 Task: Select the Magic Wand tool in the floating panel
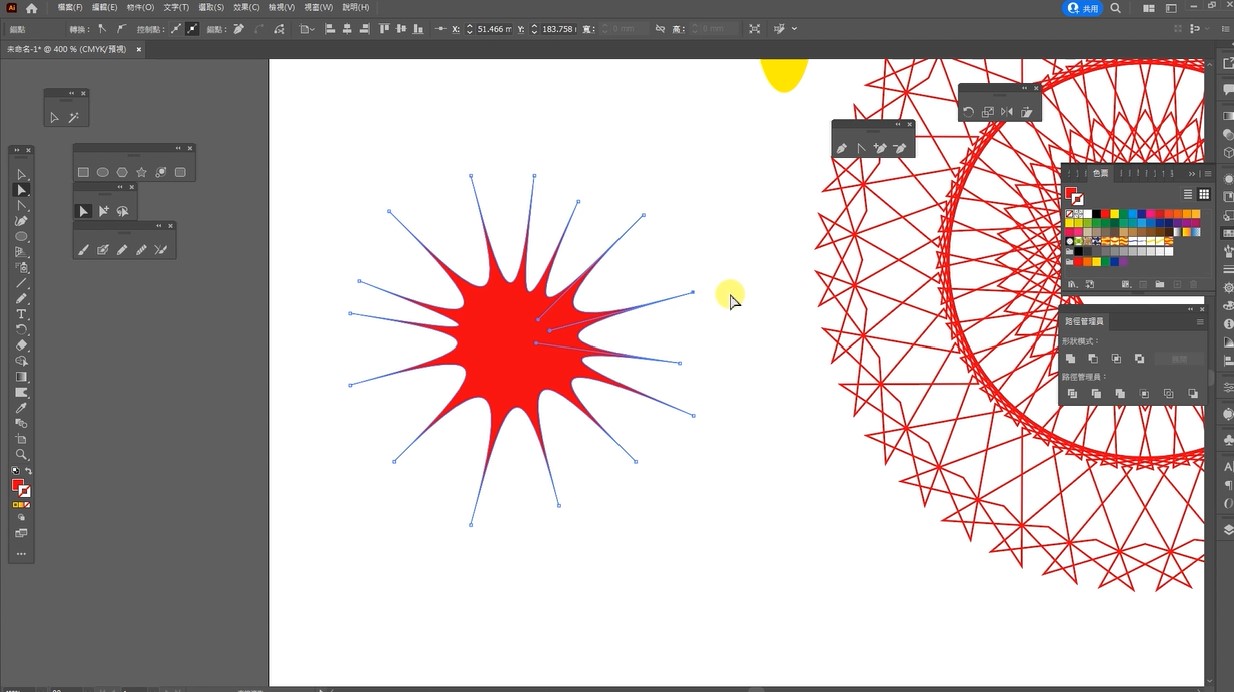pyautogui.click(x=74, y=117)
